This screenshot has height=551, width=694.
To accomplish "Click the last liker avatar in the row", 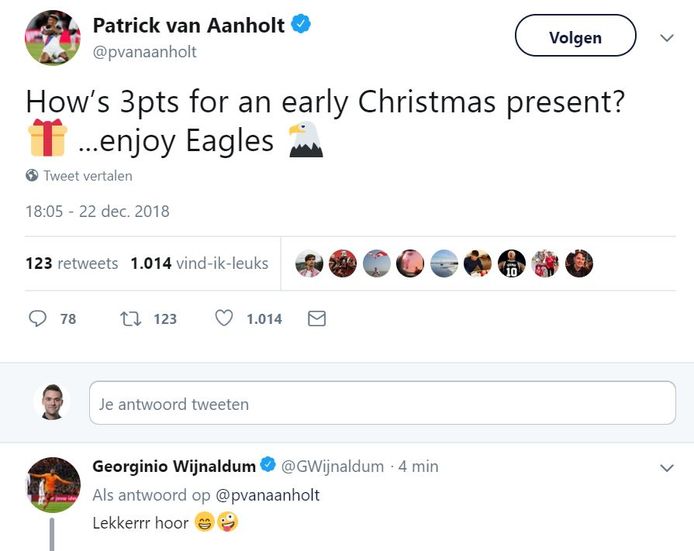I will [x=579, y=263].
